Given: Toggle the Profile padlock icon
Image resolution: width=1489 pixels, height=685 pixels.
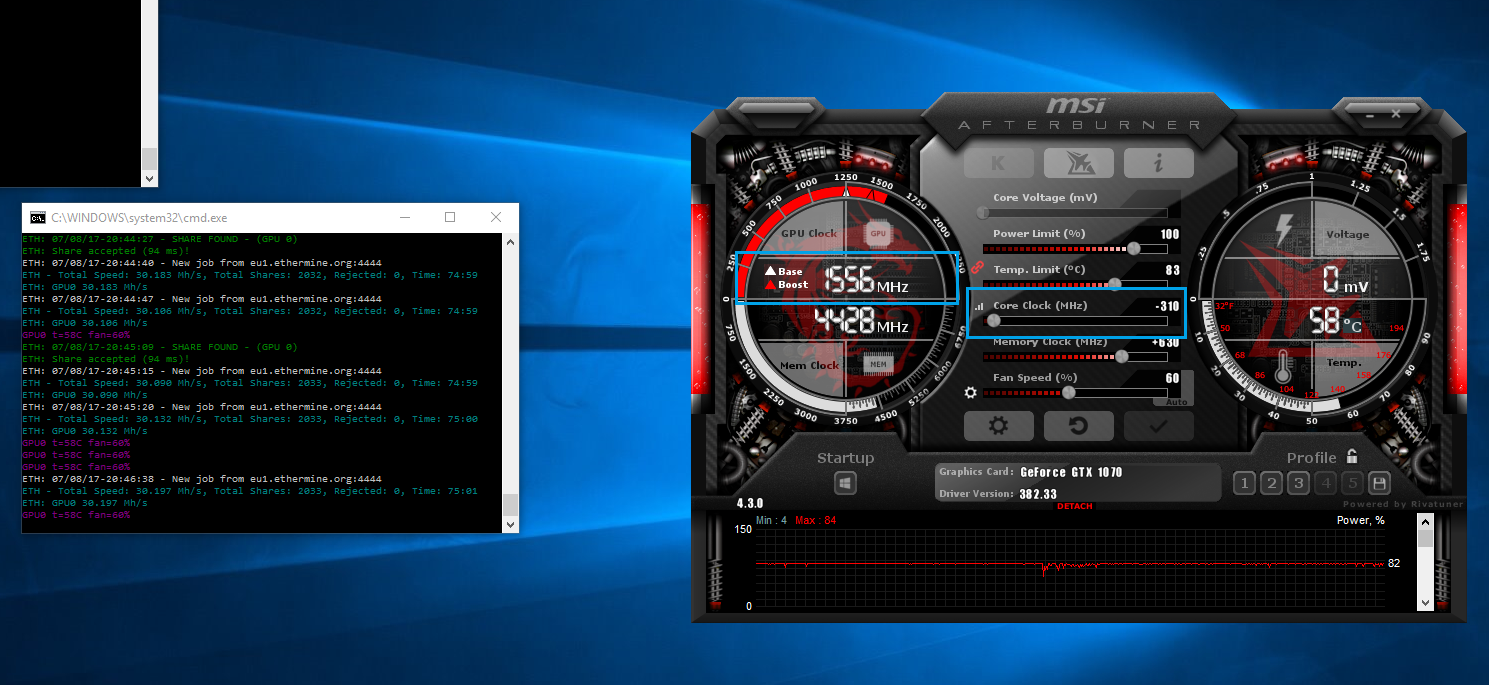Looking at the screenshot, I should 1352,456.
